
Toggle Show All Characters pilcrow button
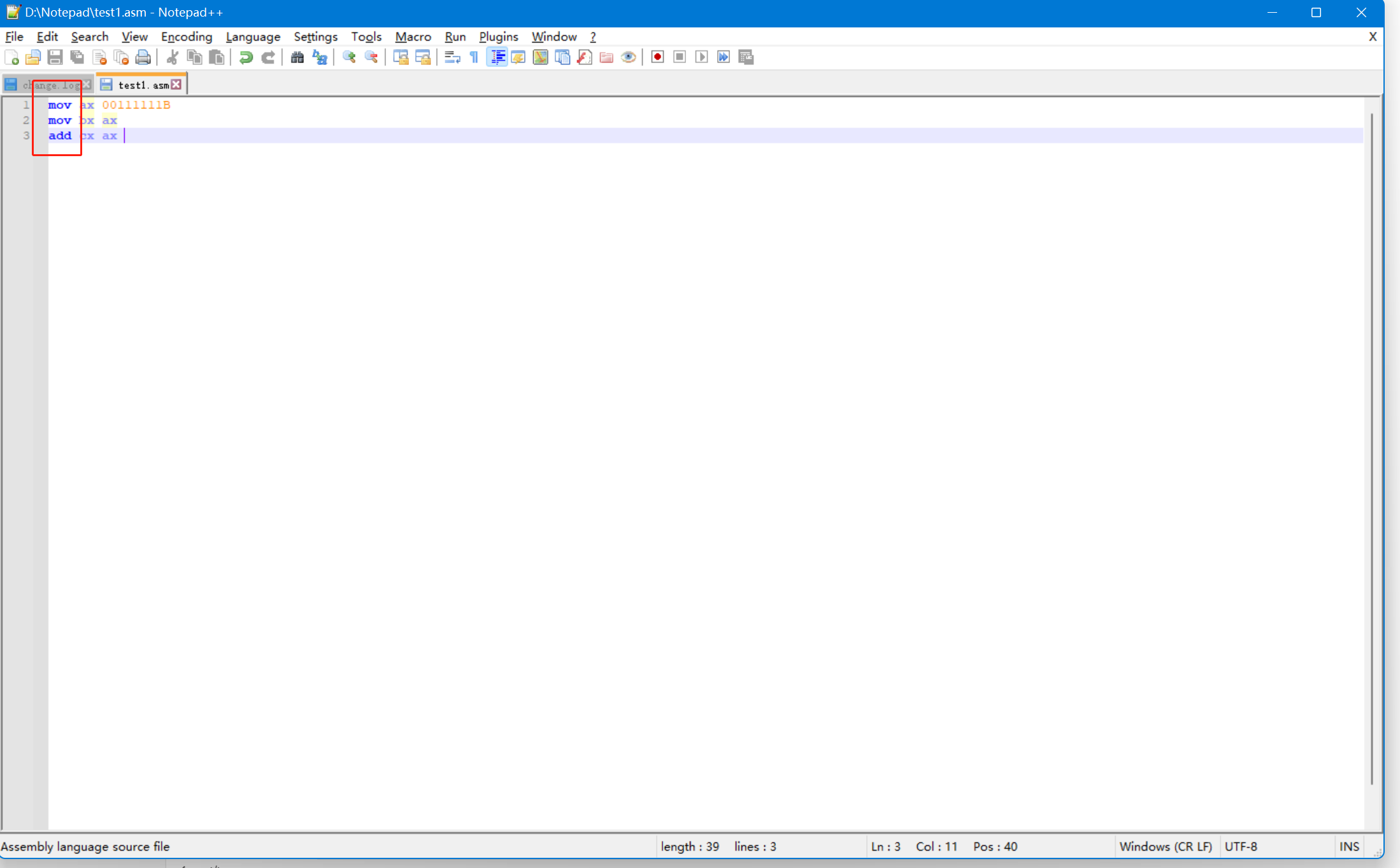[474, 57]
